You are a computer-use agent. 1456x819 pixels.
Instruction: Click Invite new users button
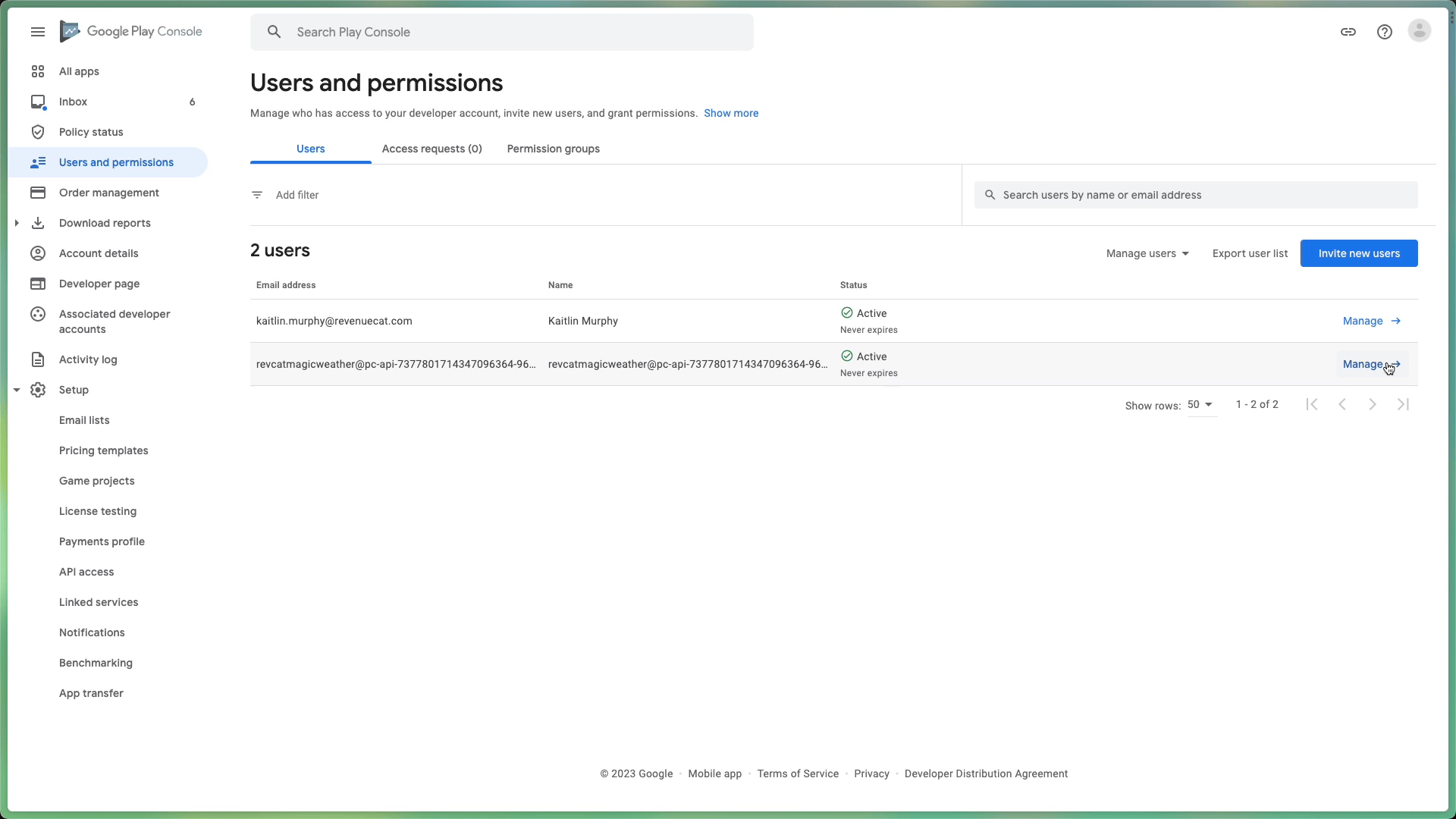point(1358,253)
